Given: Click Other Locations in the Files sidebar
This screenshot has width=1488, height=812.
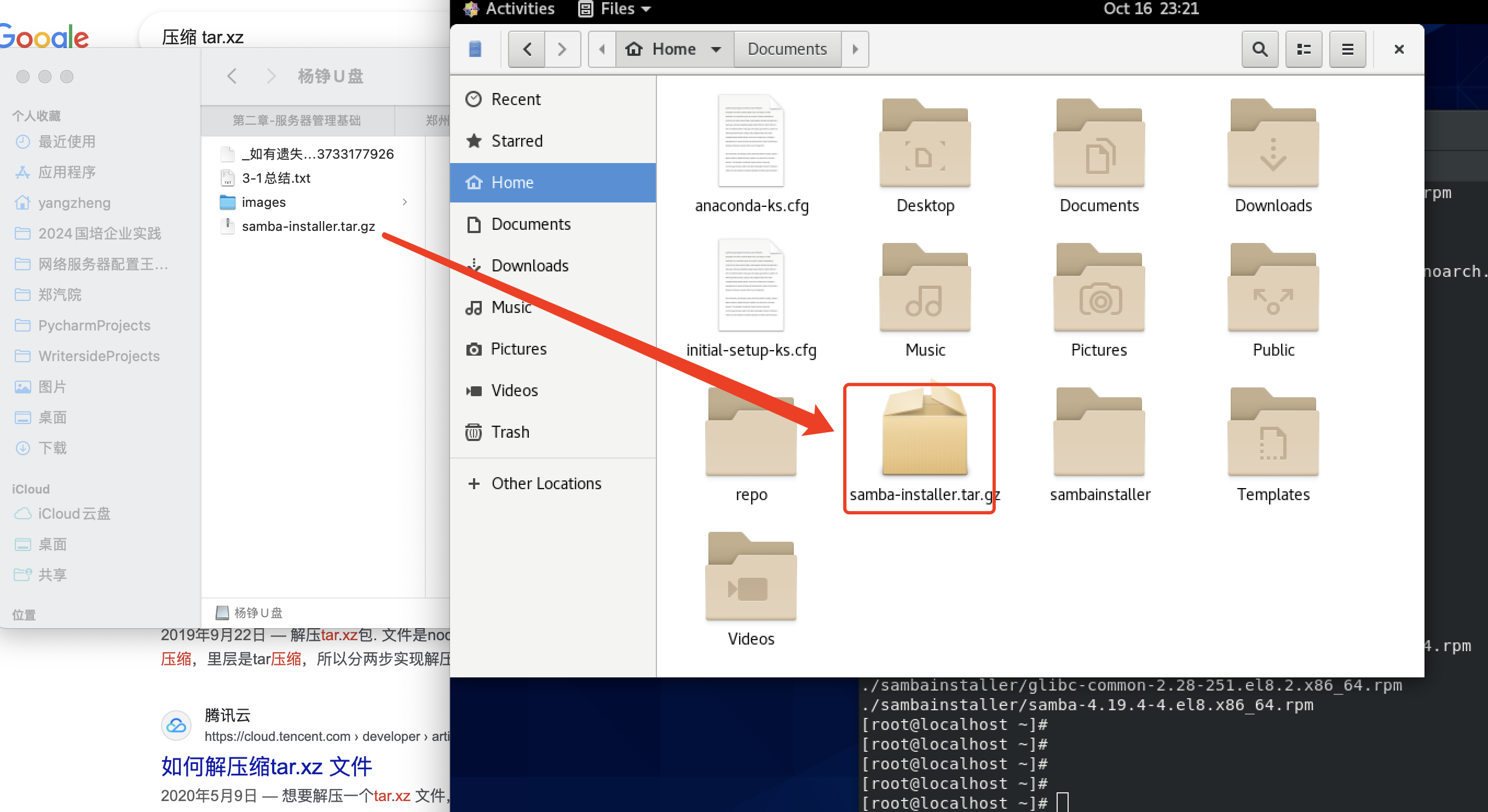Looking at the screenshot, I should [x=545, y=483].
